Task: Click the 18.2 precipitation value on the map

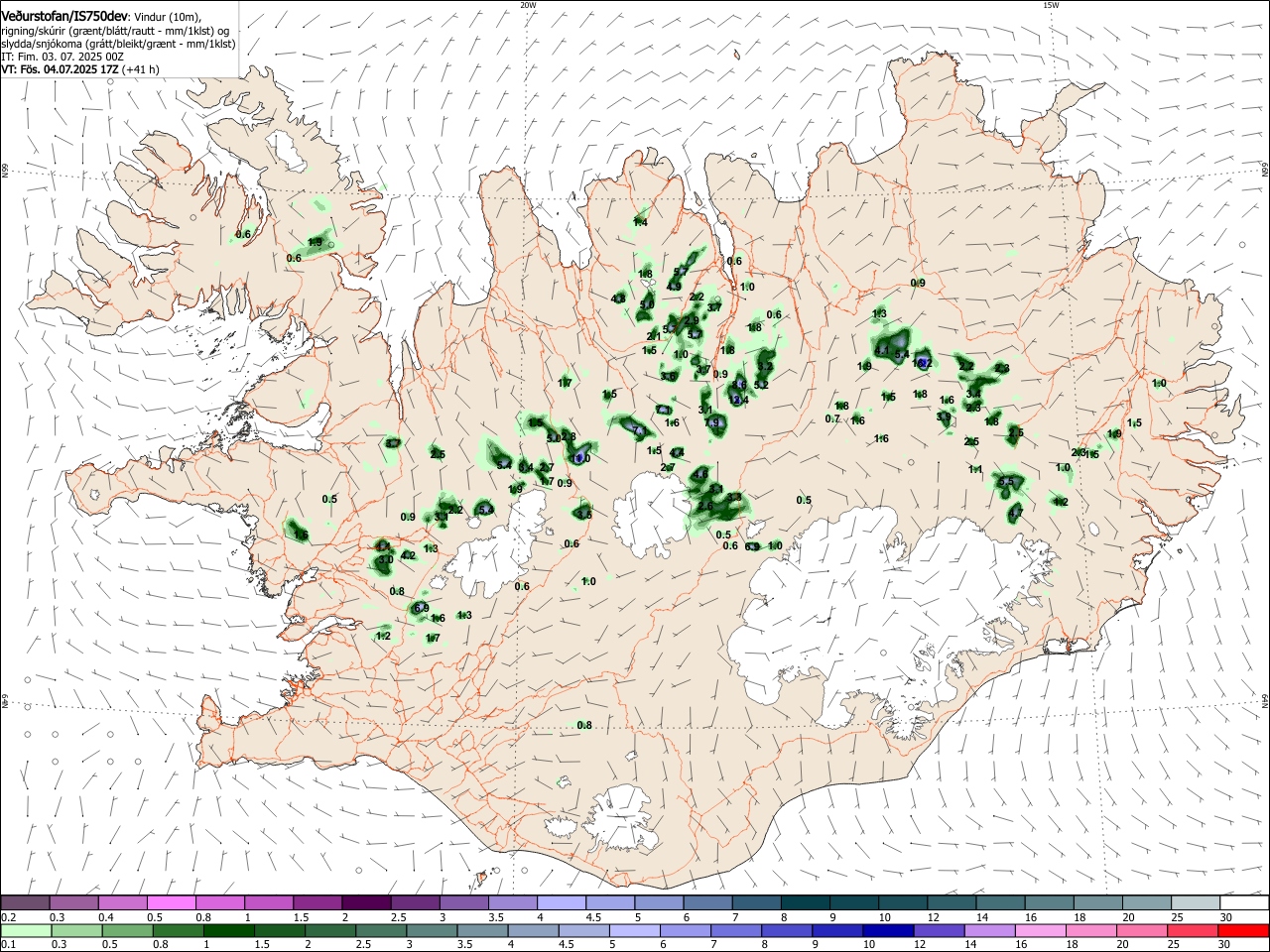Action: coord(921,364)
